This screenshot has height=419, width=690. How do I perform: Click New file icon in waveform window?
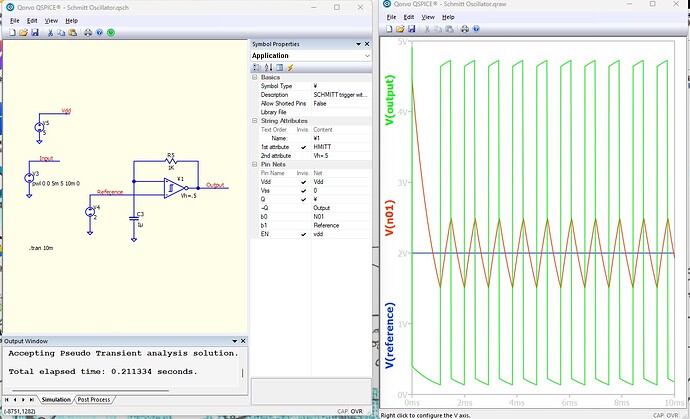click(389, 29)
